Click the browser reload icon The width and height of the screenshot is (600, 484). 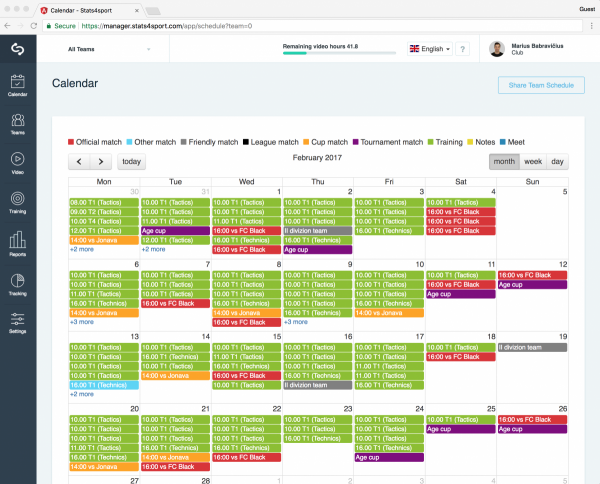click(34, 26)
